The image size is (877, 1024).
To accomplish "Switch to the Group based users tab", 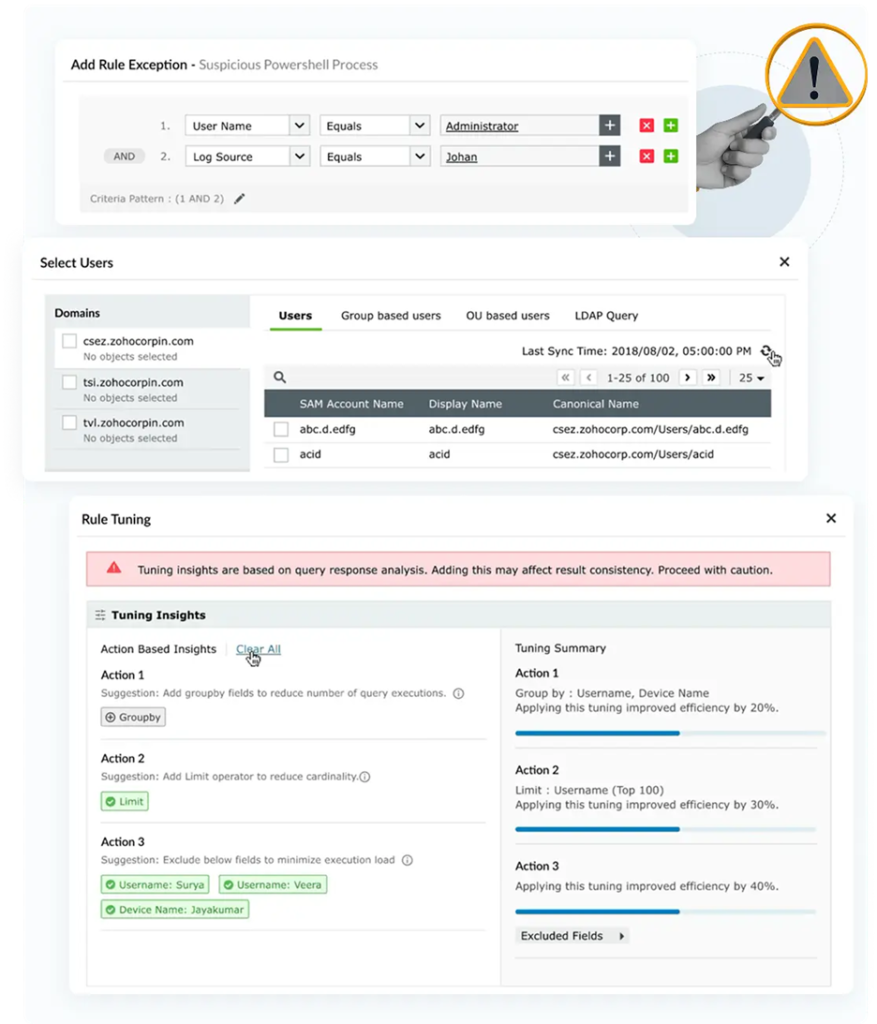I will (390, 316).
